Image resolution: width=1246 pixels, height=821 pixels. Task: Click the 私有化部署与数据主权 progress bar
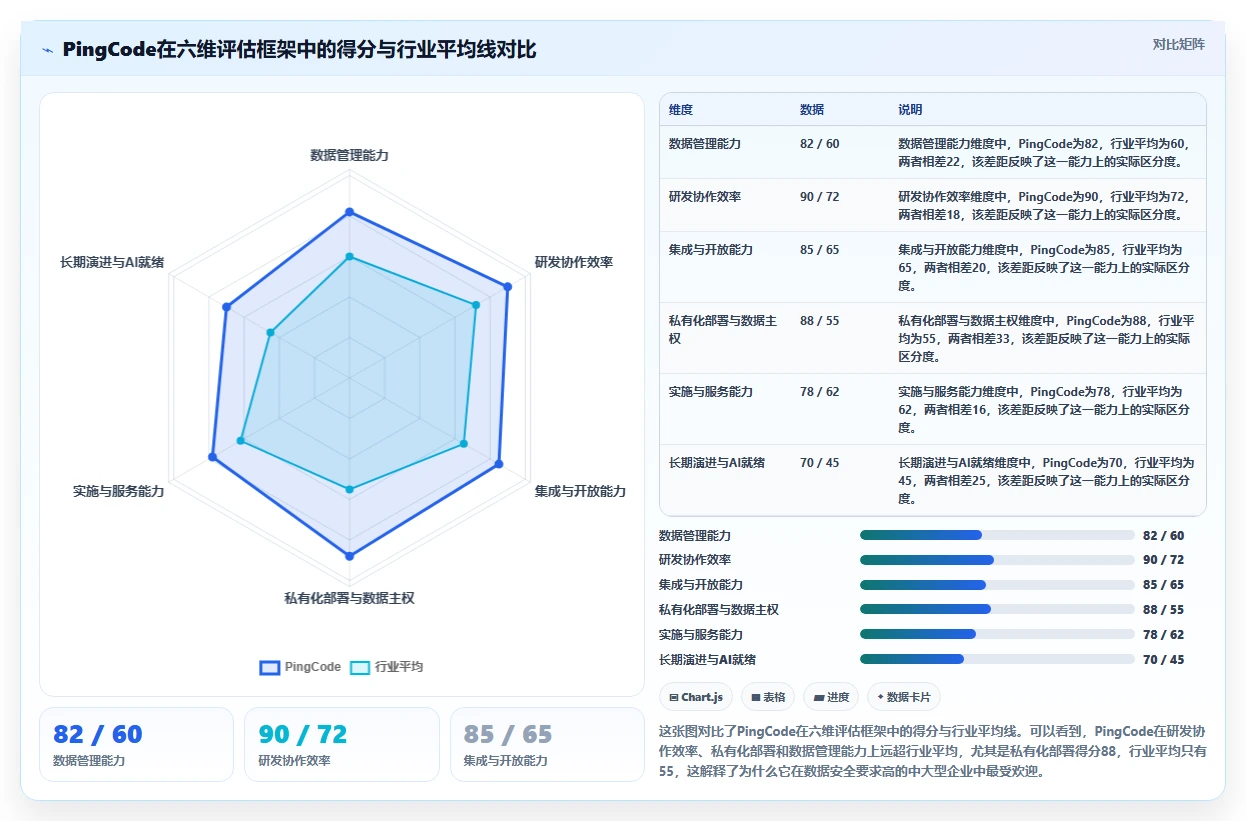(x=997, y=609)
